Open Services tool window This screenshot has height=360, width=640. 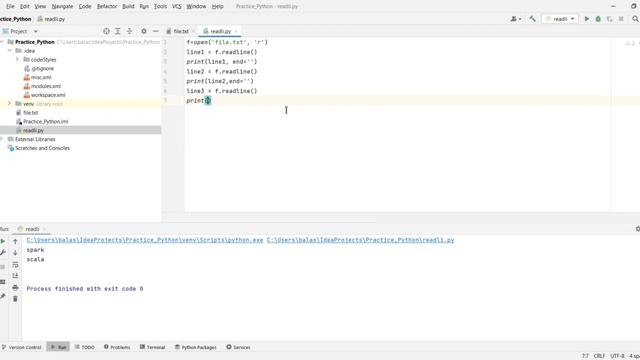coord(238,347)
